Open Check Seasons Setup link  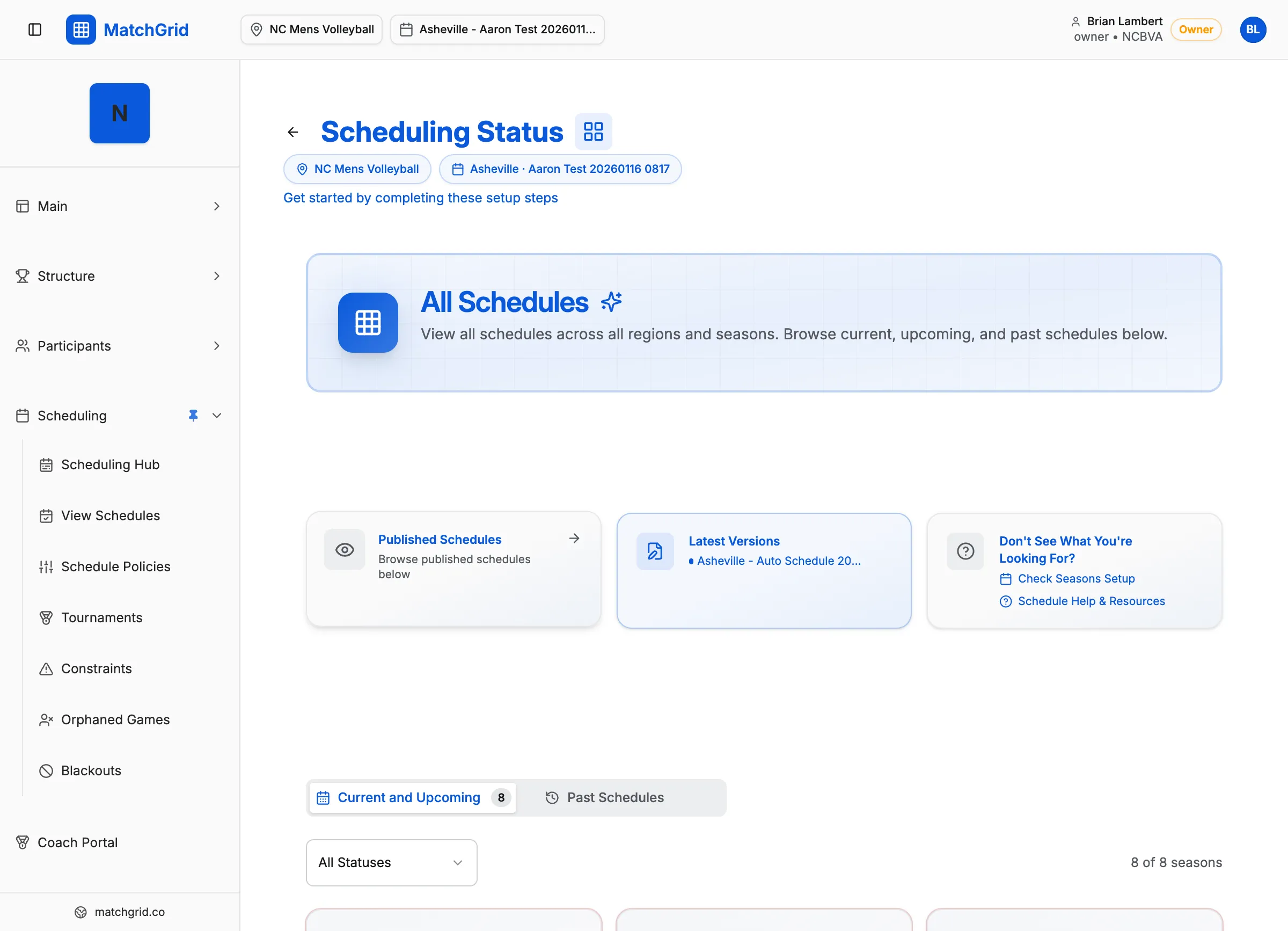[1075, 578]
